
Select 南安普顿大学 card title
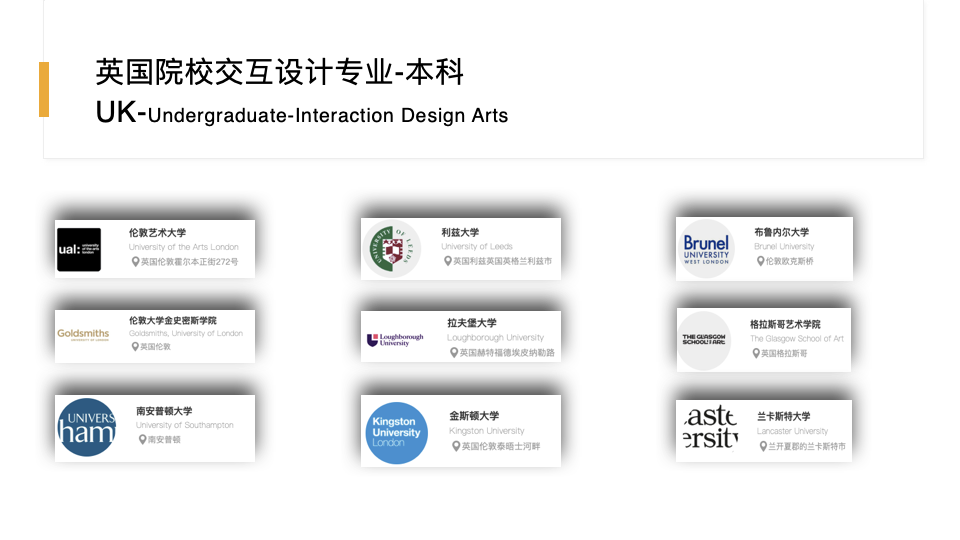click(164, 411)
